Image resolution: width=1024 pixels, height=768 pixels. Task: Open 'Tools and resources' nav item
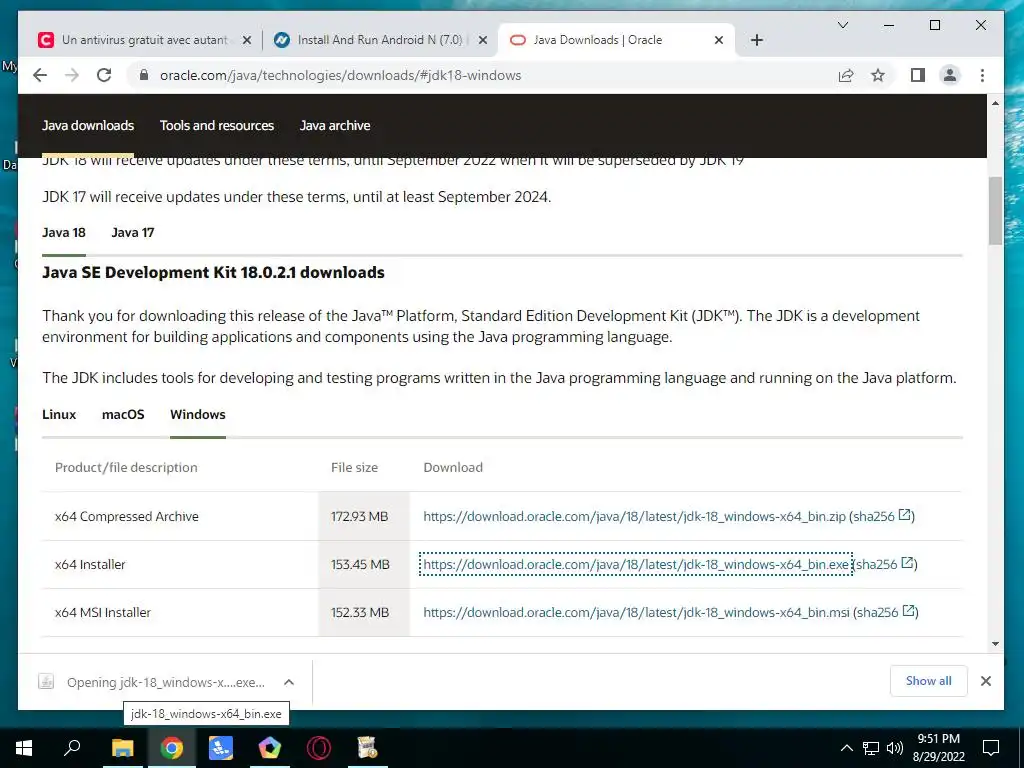[x=217, y=125]
